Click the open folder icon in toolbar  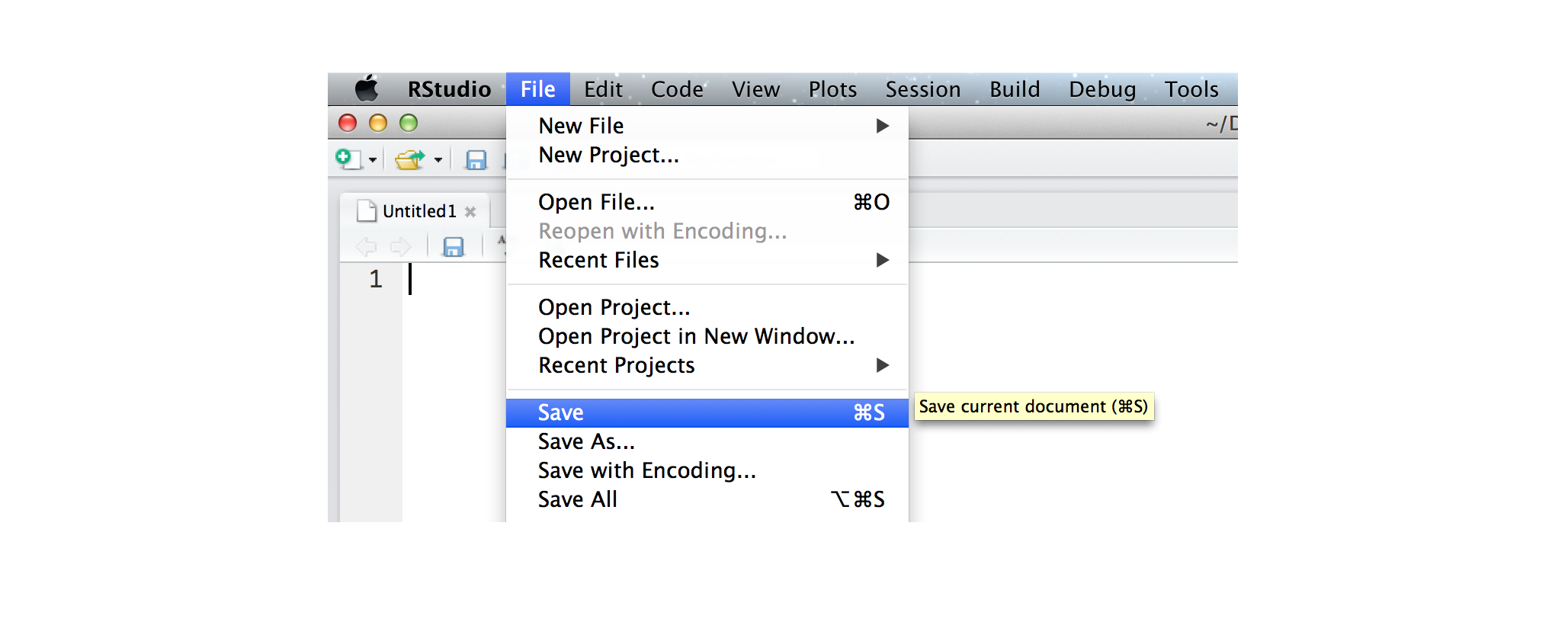click(x=410, y=159)
